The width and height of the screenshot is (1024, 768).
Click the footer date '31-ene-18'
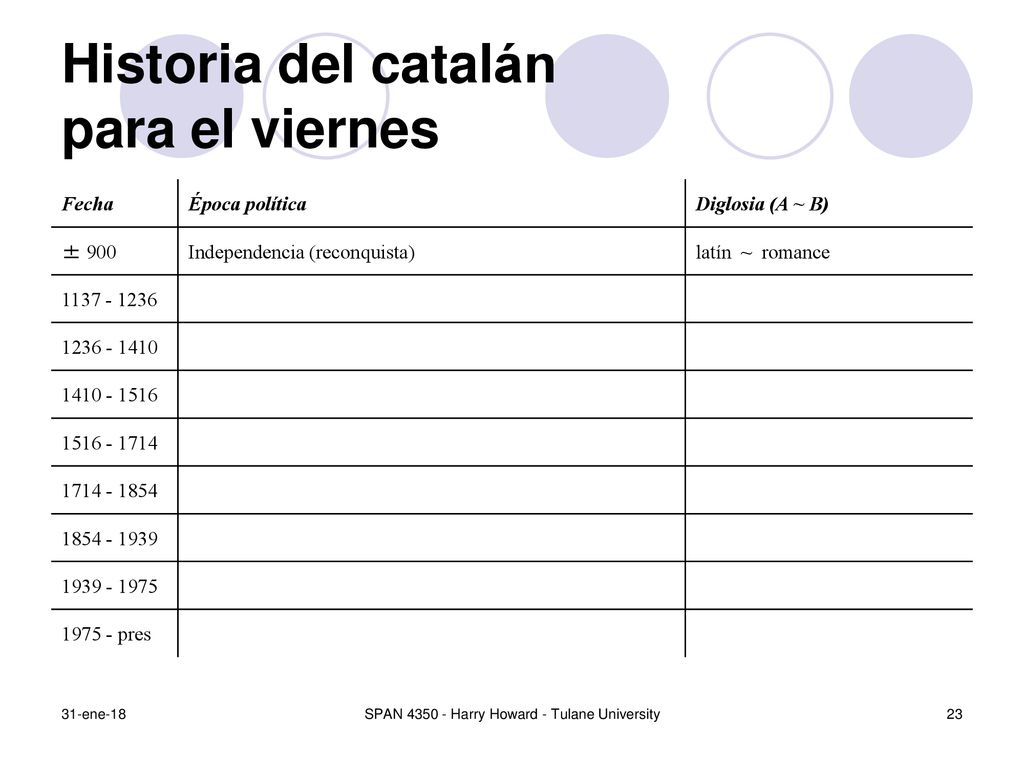pyautogui.click(x=93, y=714)
